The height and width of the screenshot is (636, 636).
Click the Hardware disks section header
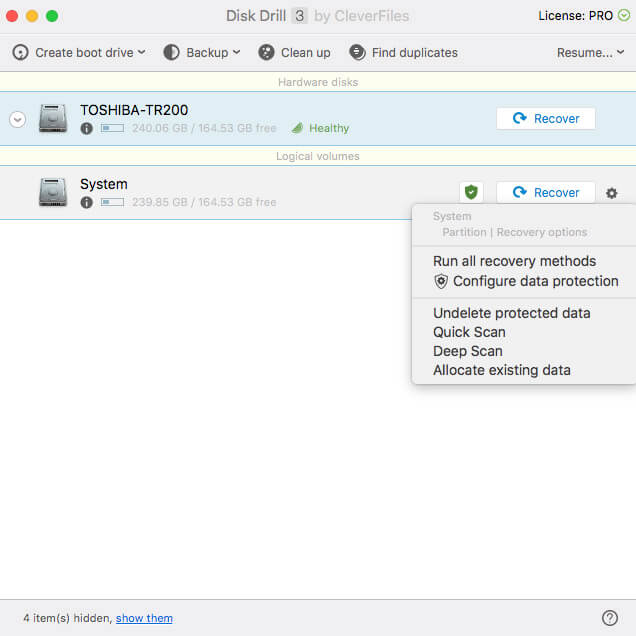coord(318,82)
